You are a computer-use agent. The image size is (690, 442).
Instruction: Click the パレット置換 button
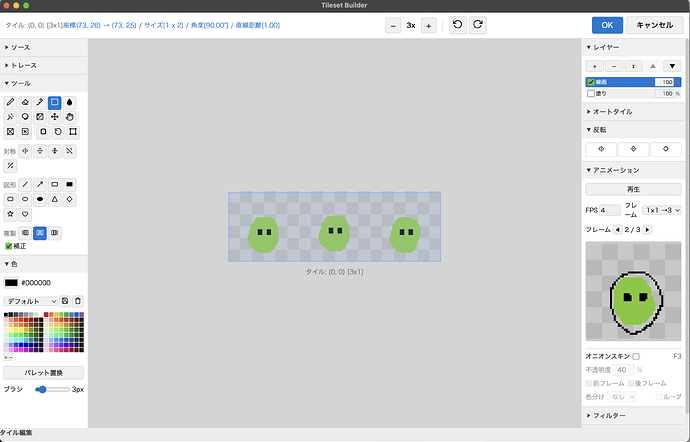click(x=44, y=373)
